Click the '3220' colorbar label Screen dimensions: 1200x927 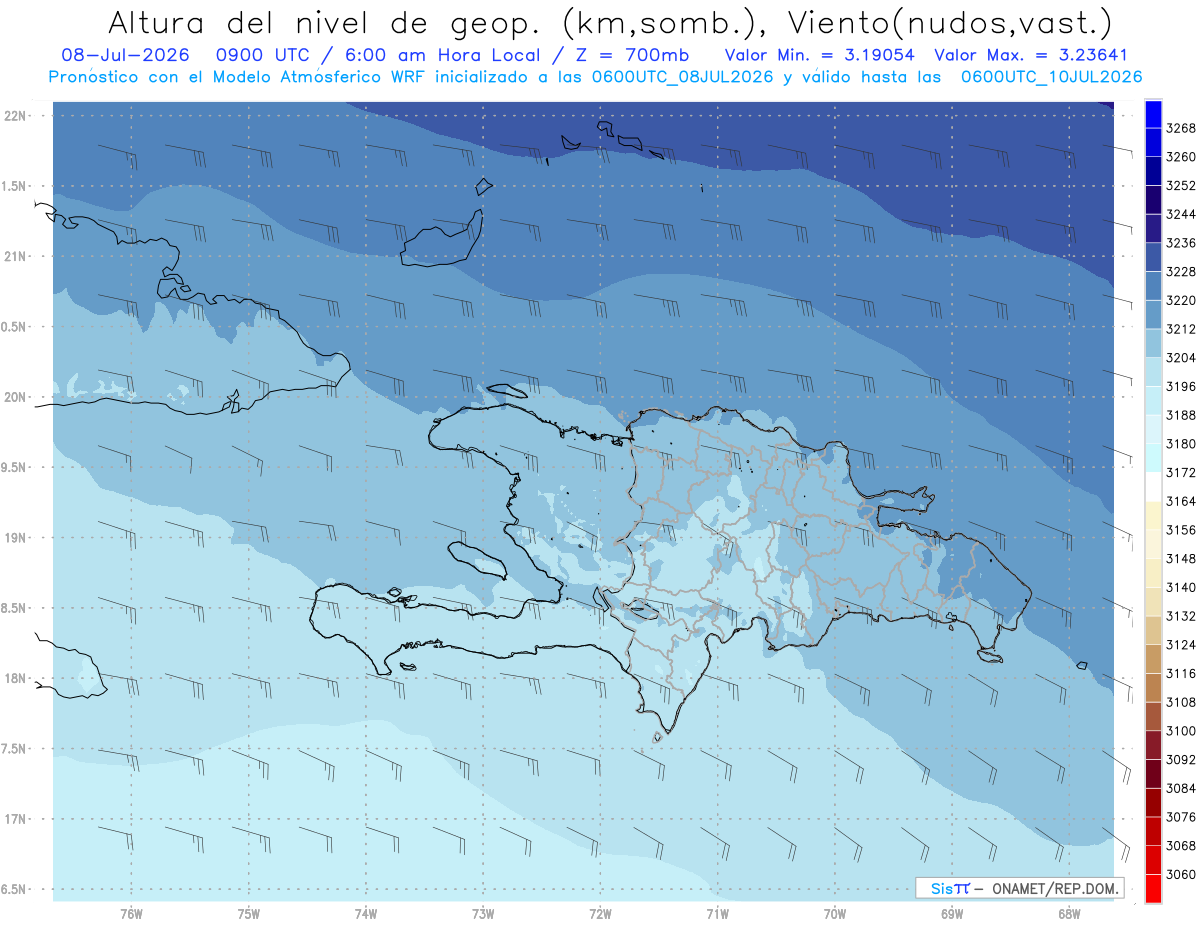coord(1181,300)
